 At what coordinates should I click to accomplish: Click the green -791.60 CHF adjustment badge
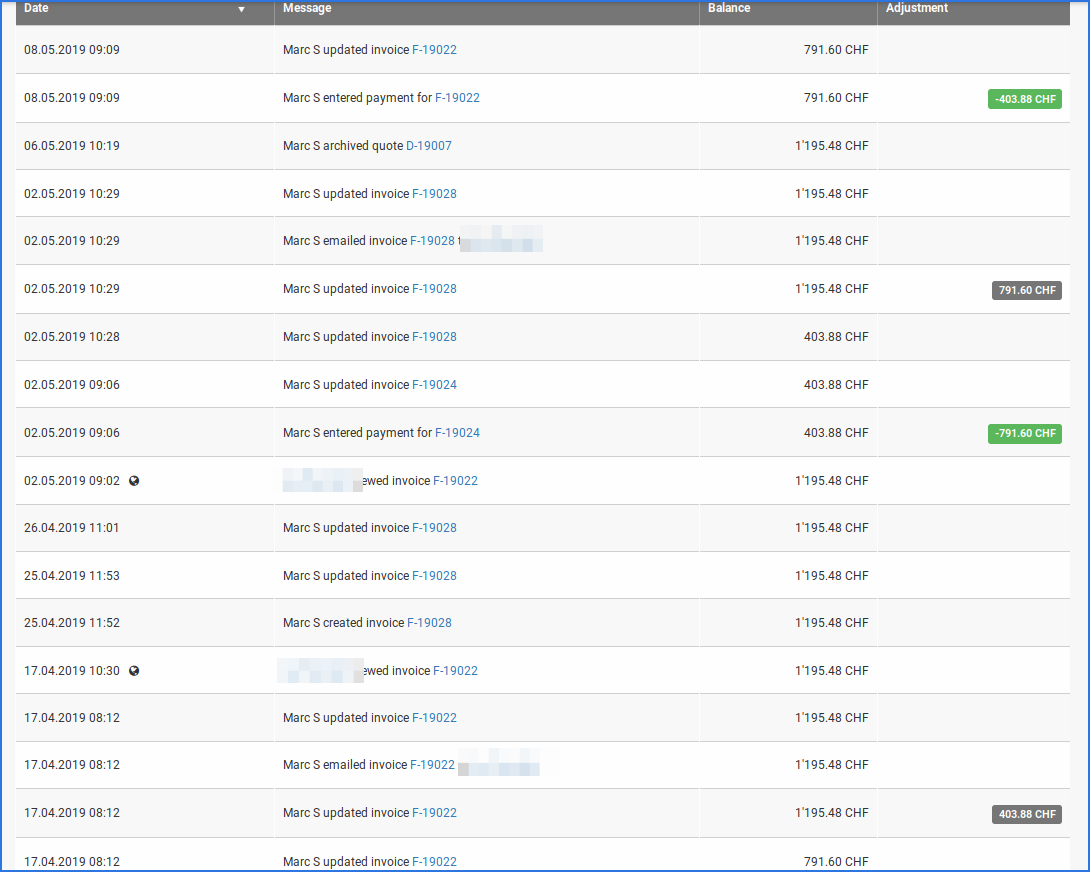(1024, 433)
